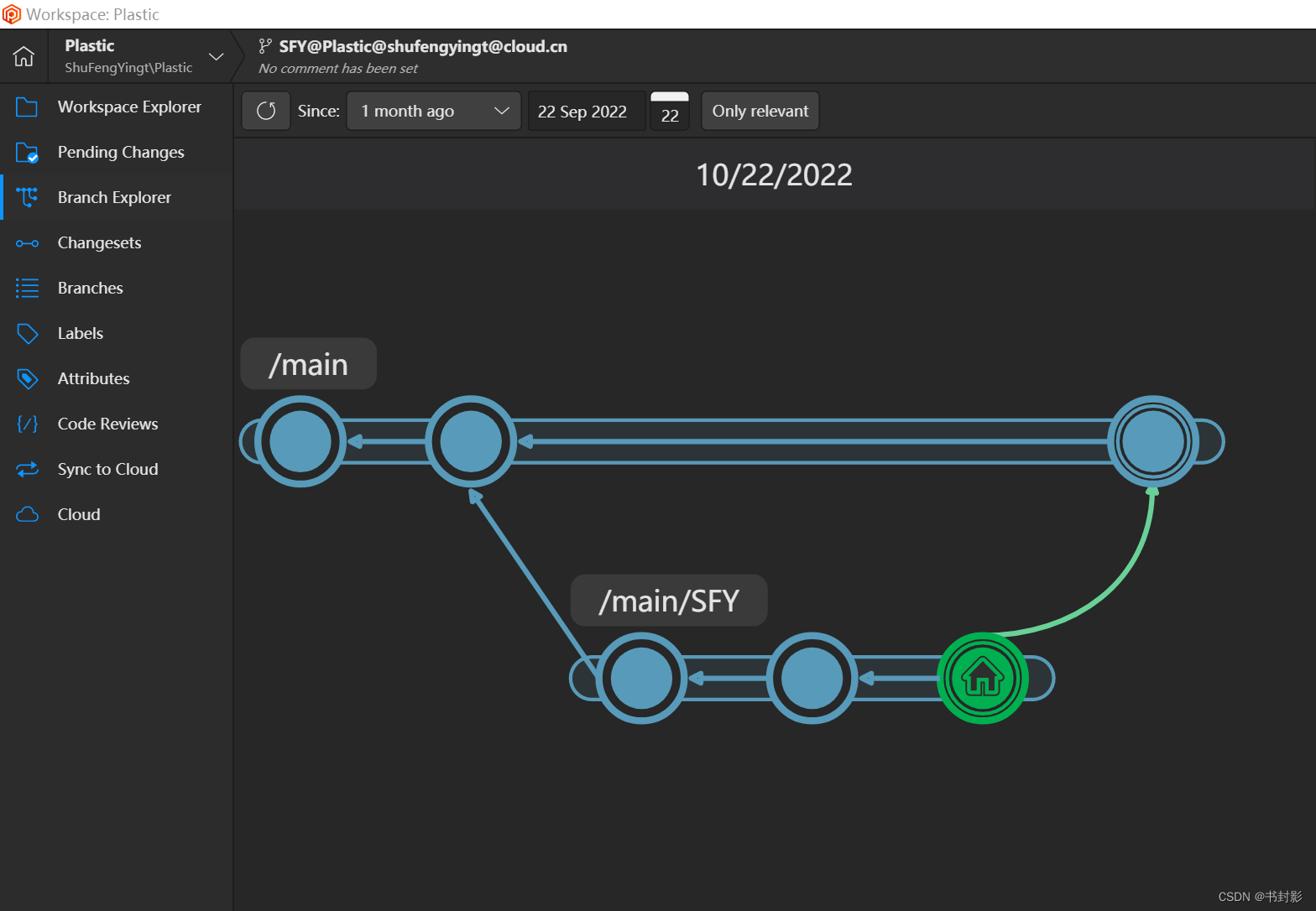This screenshot has height=911, width=1316.
Task: Click the Branch Explorer icon
Action: (x=27, y=197)
